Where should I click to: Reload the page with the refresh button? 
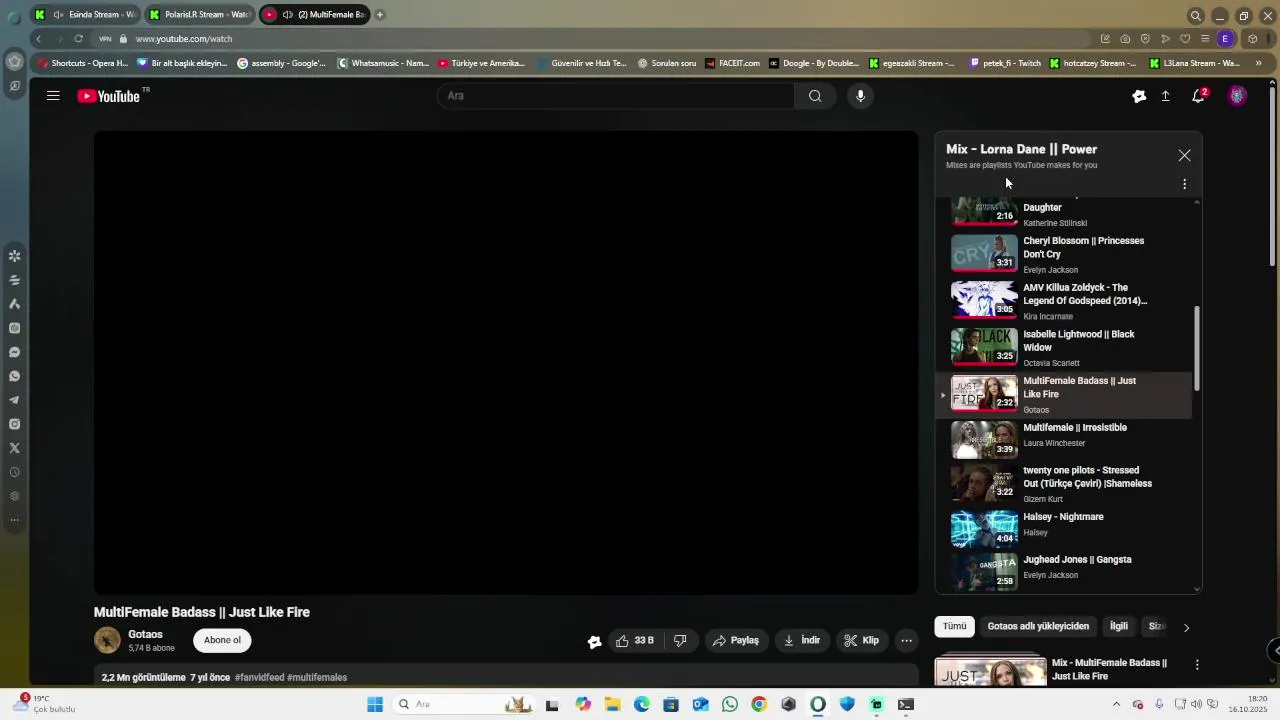click(78, 39)
